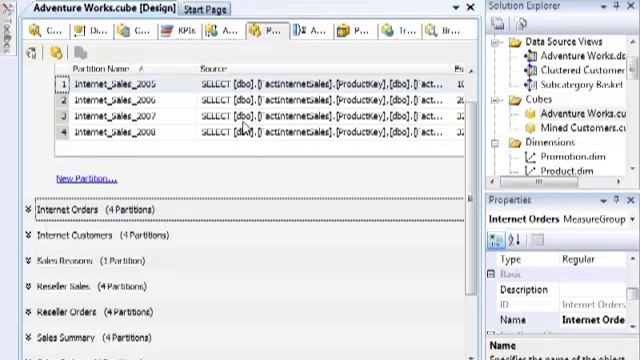This screenshot has height=360, width=640.
Task: Open the Toolbox side panel
Action: click(x=7, y=28)
